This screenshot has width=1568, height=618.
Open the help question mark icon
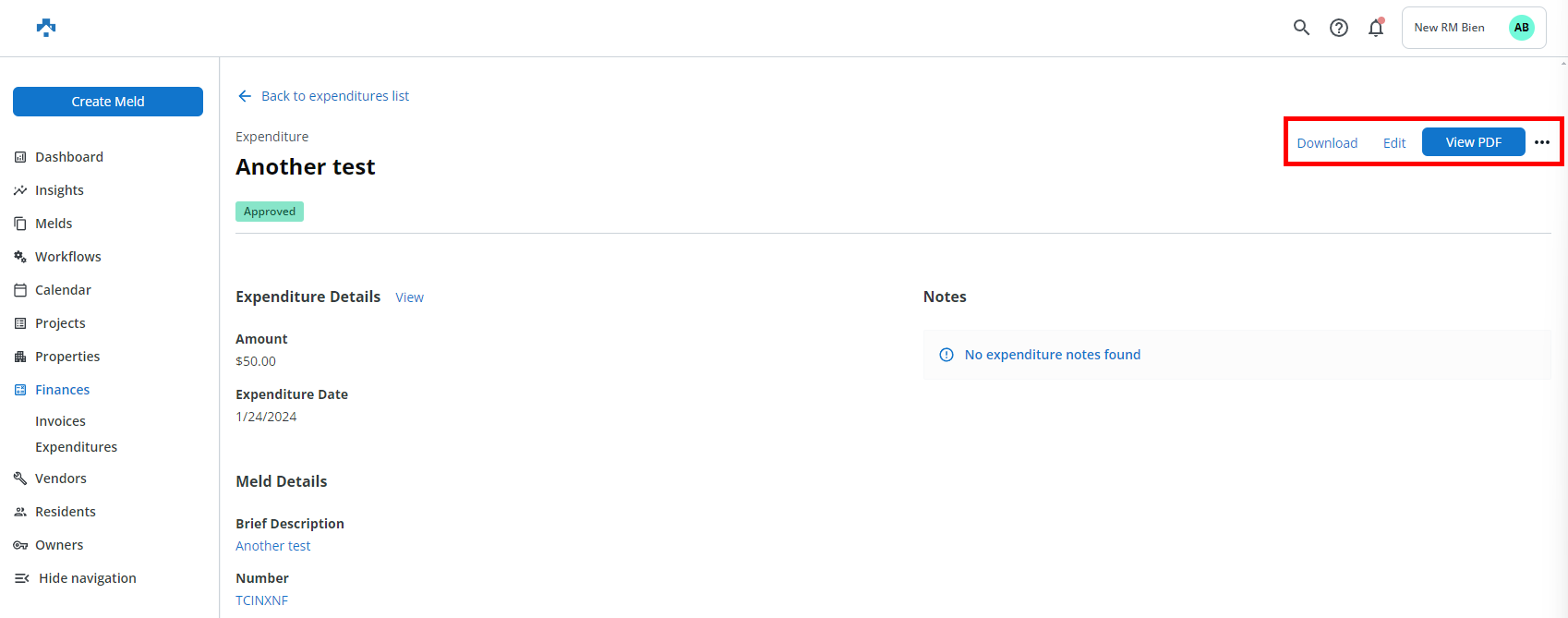1338,28
